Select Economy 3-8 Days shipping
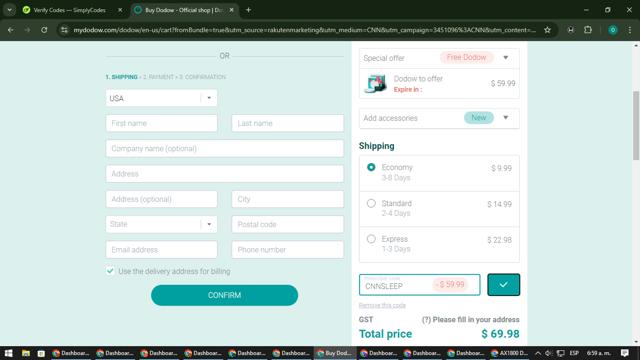640x360 pixels. [x=371, y=167]
